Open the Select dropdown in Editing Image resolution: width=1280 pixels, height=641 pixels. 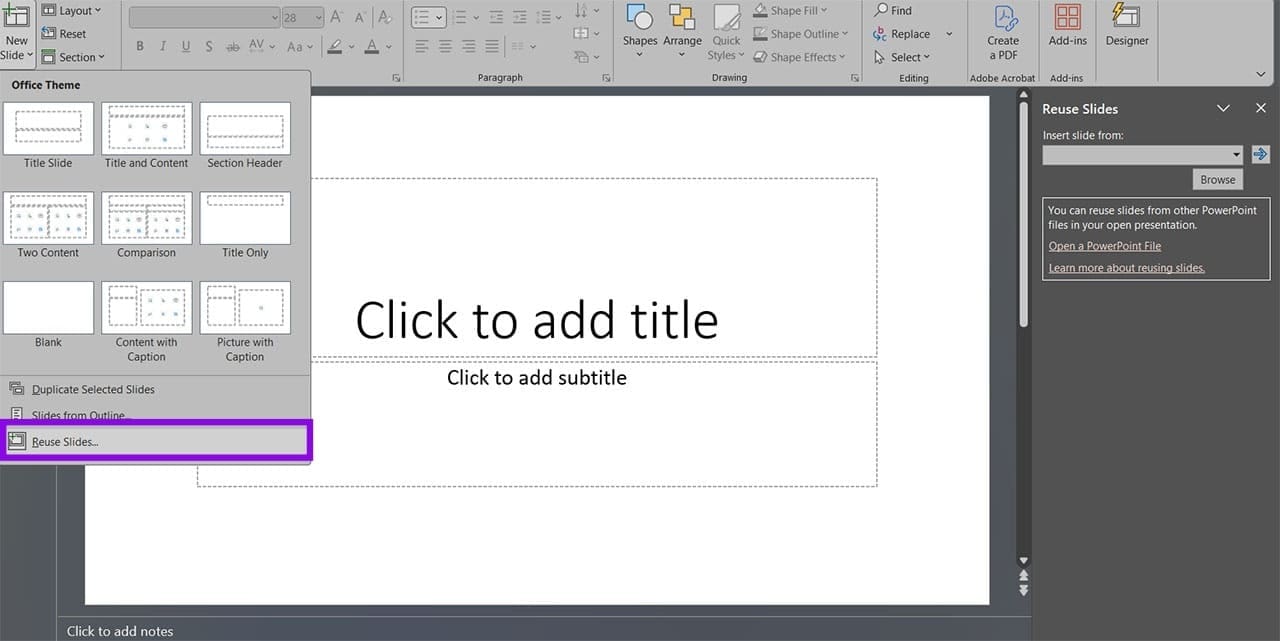point(901,57)
